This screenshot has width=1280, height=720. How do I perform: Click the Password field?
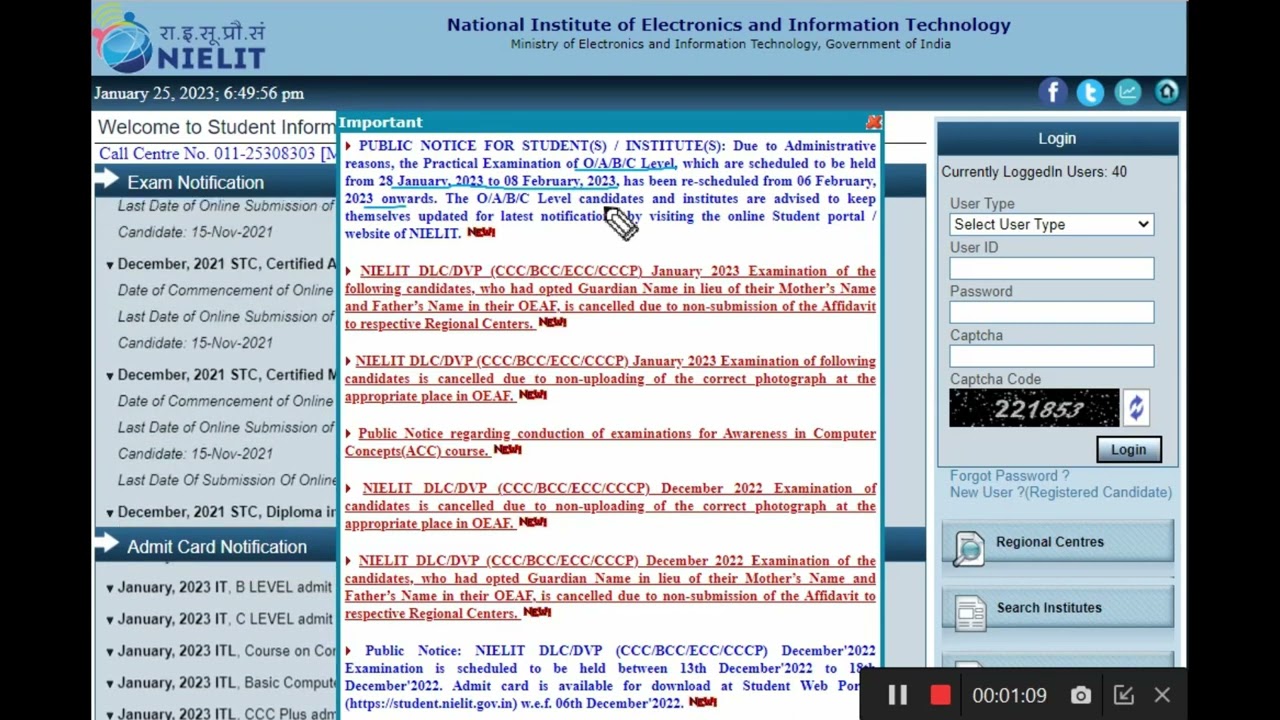coord(1051,312)
